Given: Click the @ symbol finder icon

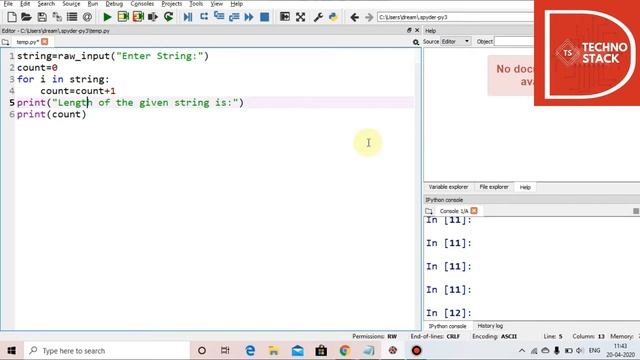Looking at the screenshot, I should pyautogui.click(x=87, y=17).
